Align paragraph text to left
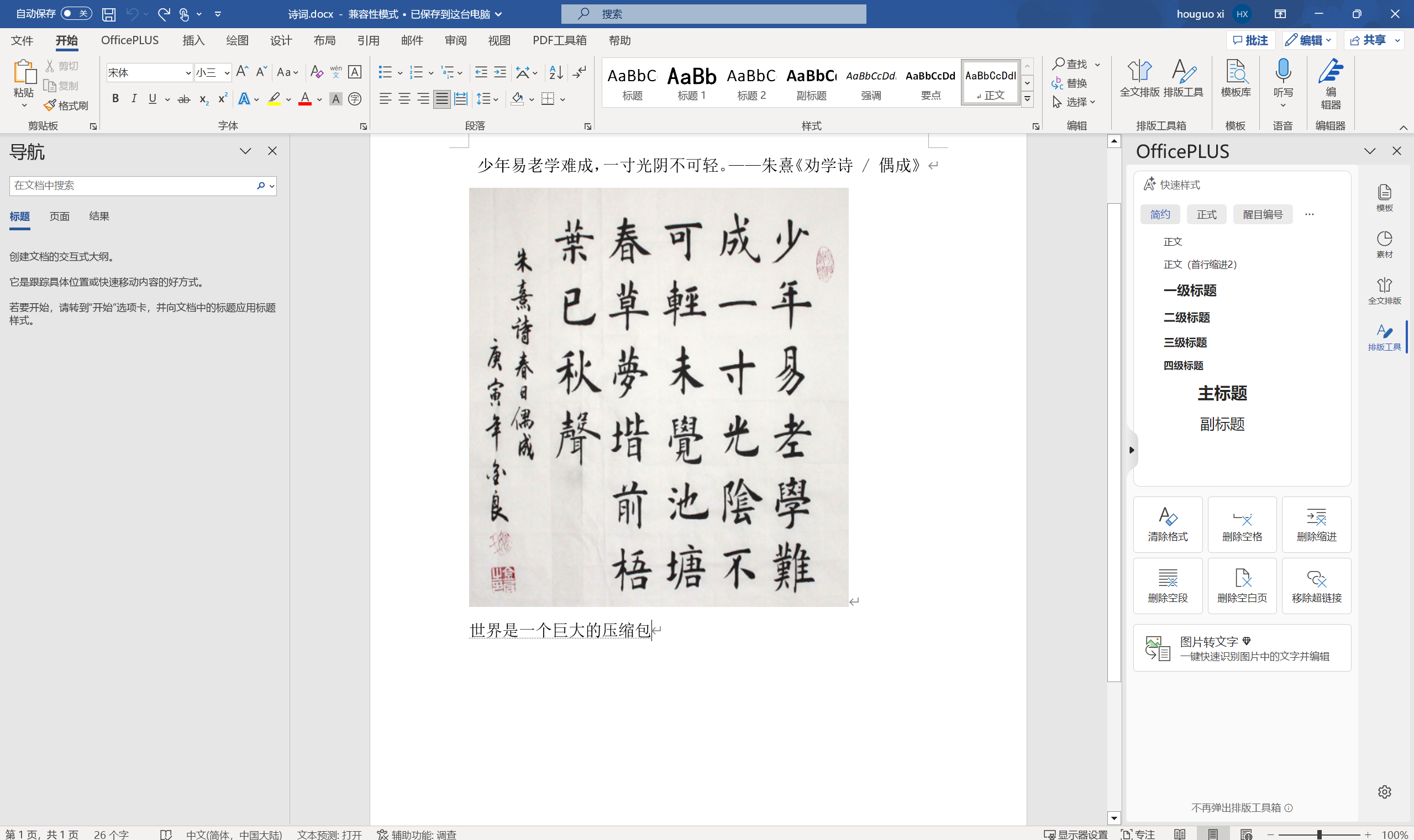 click(385, 99)
